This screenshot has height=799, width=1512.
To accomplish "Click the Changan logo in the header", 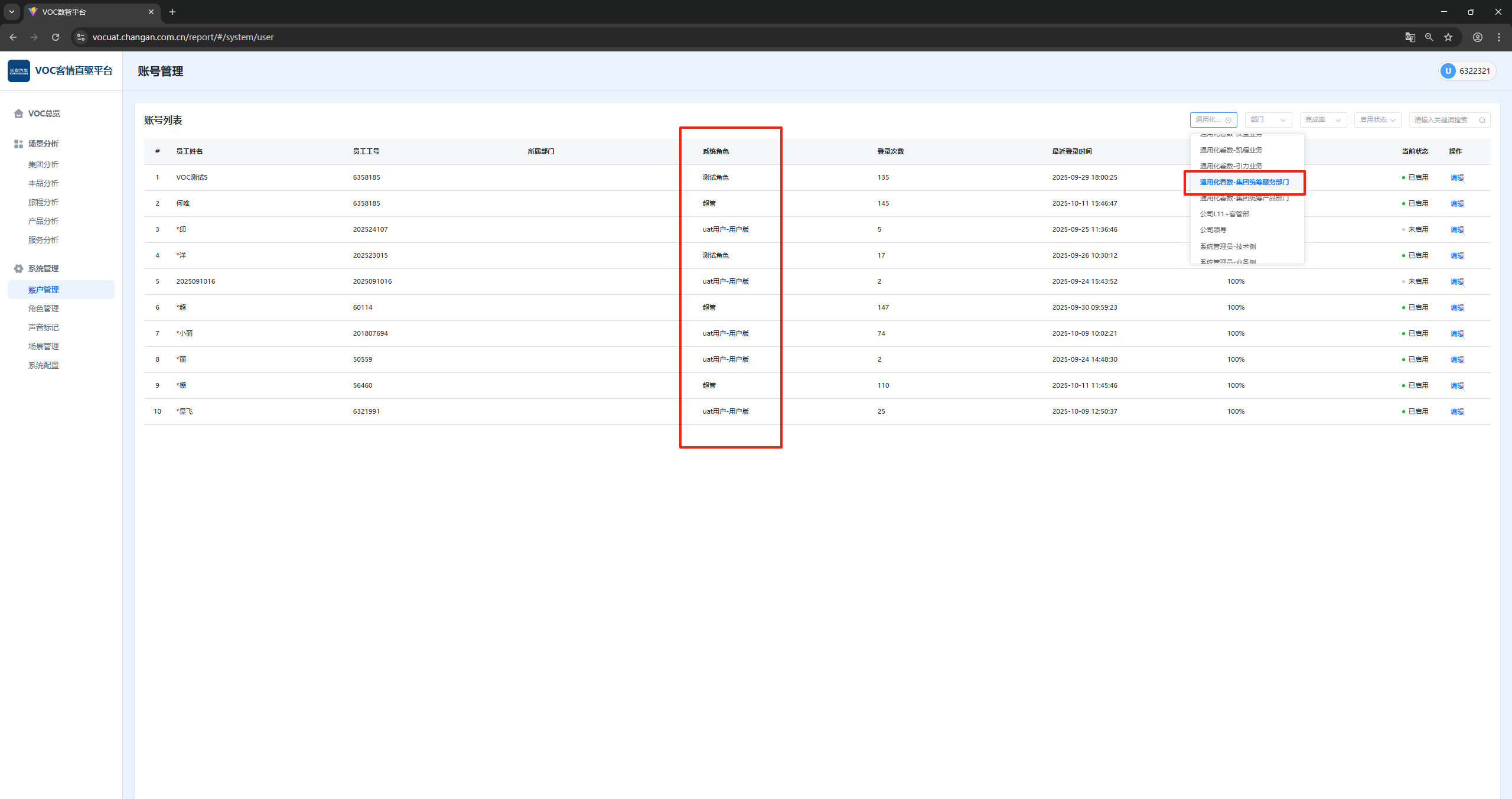I will click(19, 71).
